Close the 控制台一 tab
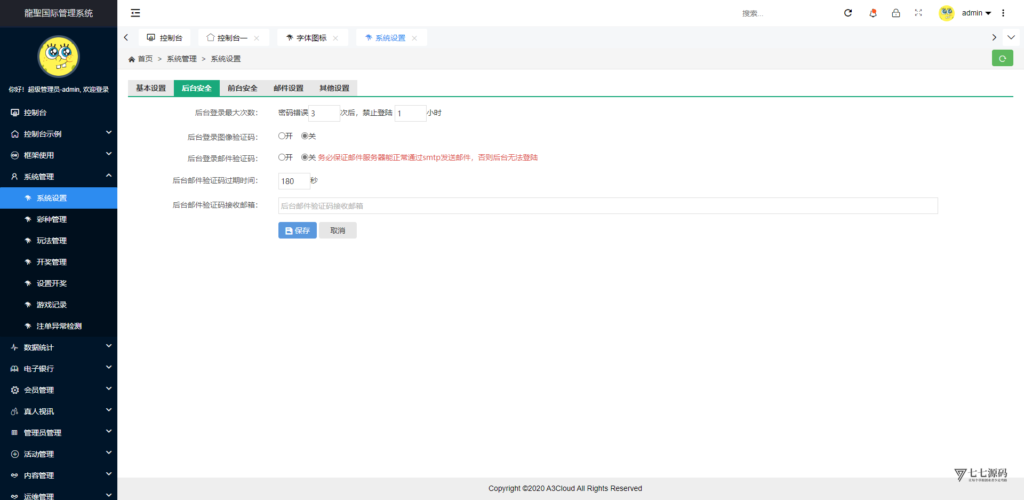1024x500 pixels. click(256, 38)
